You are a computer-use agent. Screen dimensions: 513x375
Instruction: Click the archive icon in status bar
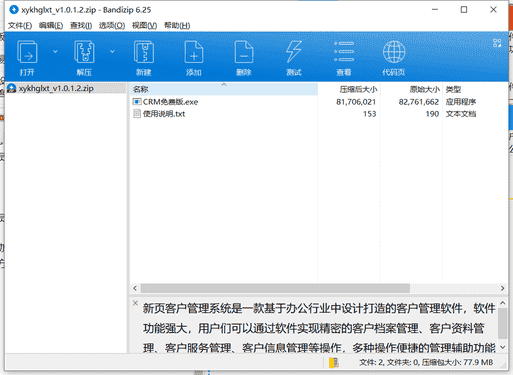[334, 363]
